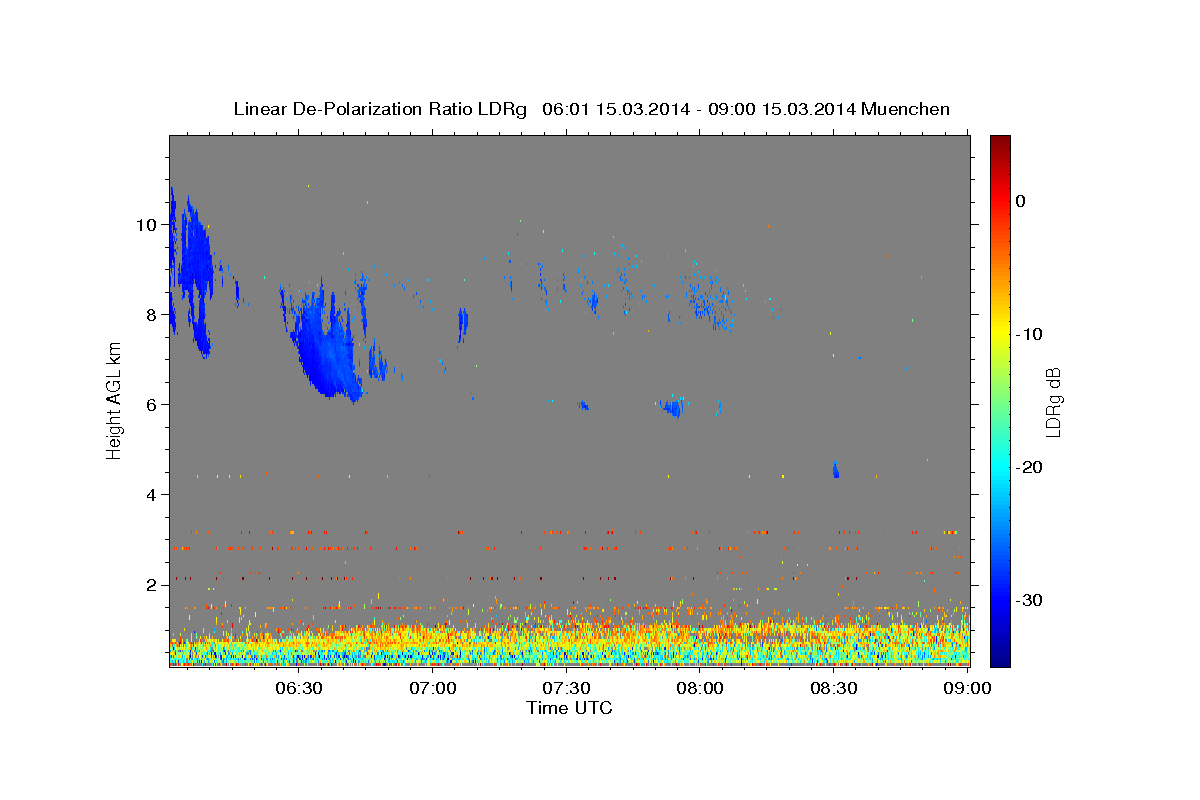Click the 06:30 time axis label

coord(298,688)
